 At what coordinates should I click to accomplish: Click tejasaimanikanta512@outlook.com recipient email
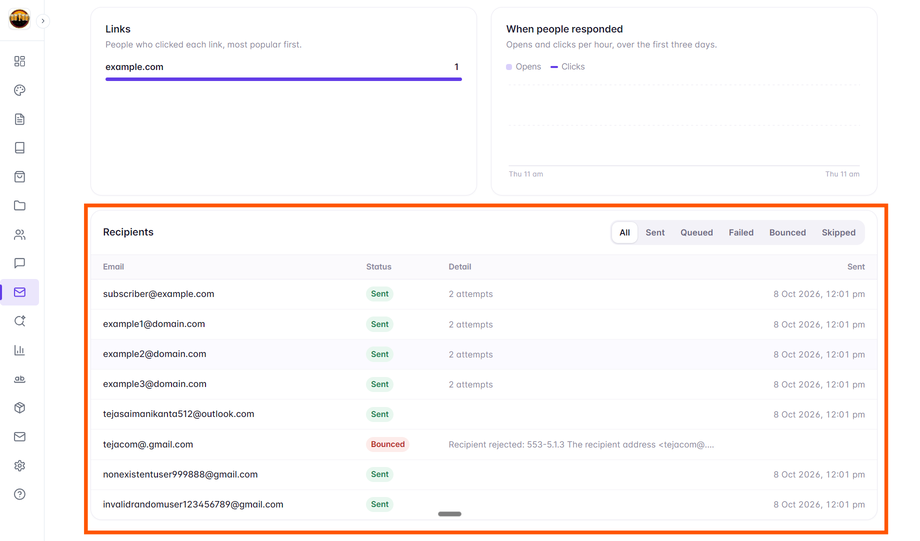(178, 414)
